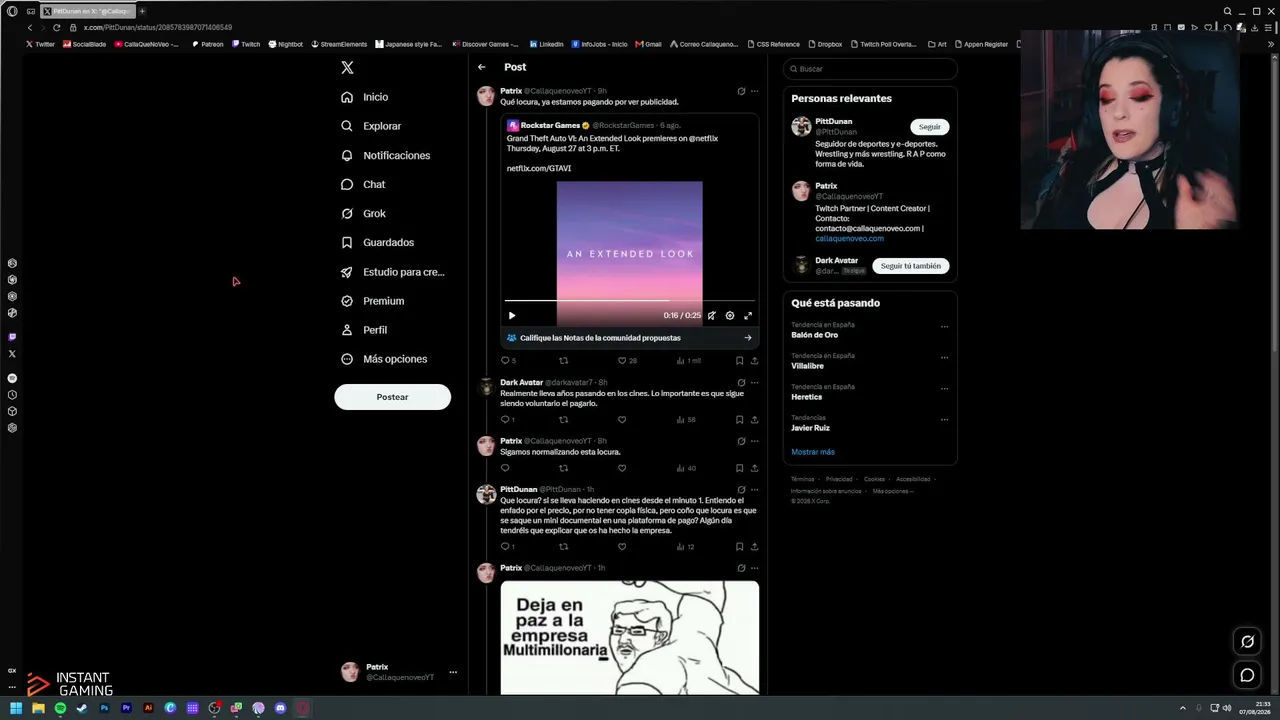Repost Patrix's post quoting Rockstar Games
1280x720 pixels.
[x=563, y=360]
